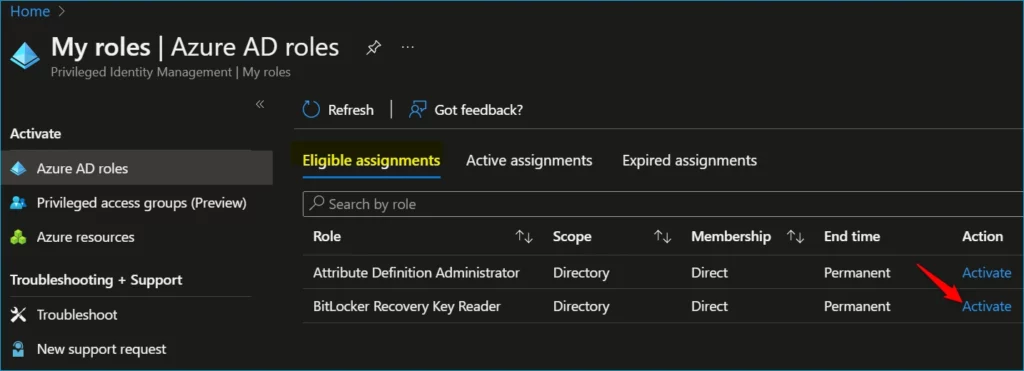
Task: Click the Got feedback icon
Action: point(417,110)
